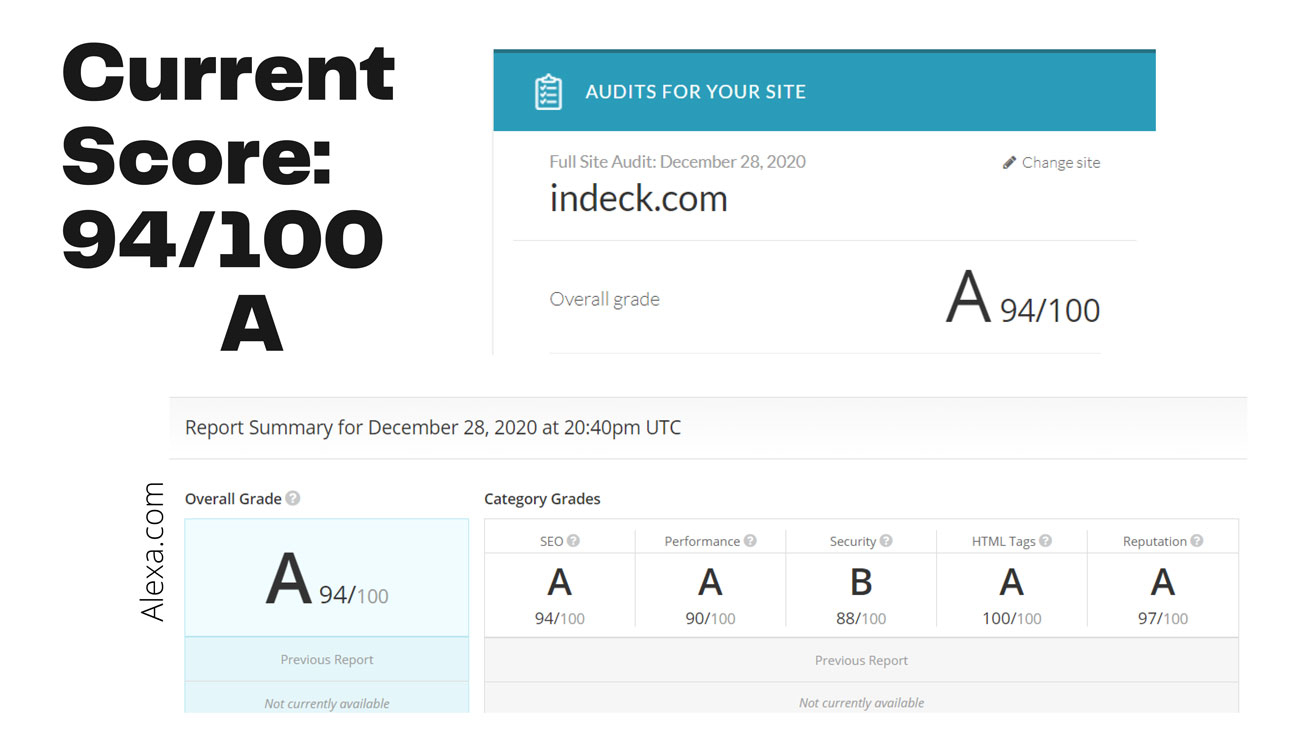
Task: Click the Reputation help question mark icon
Action: click(x=1197, y=541)
